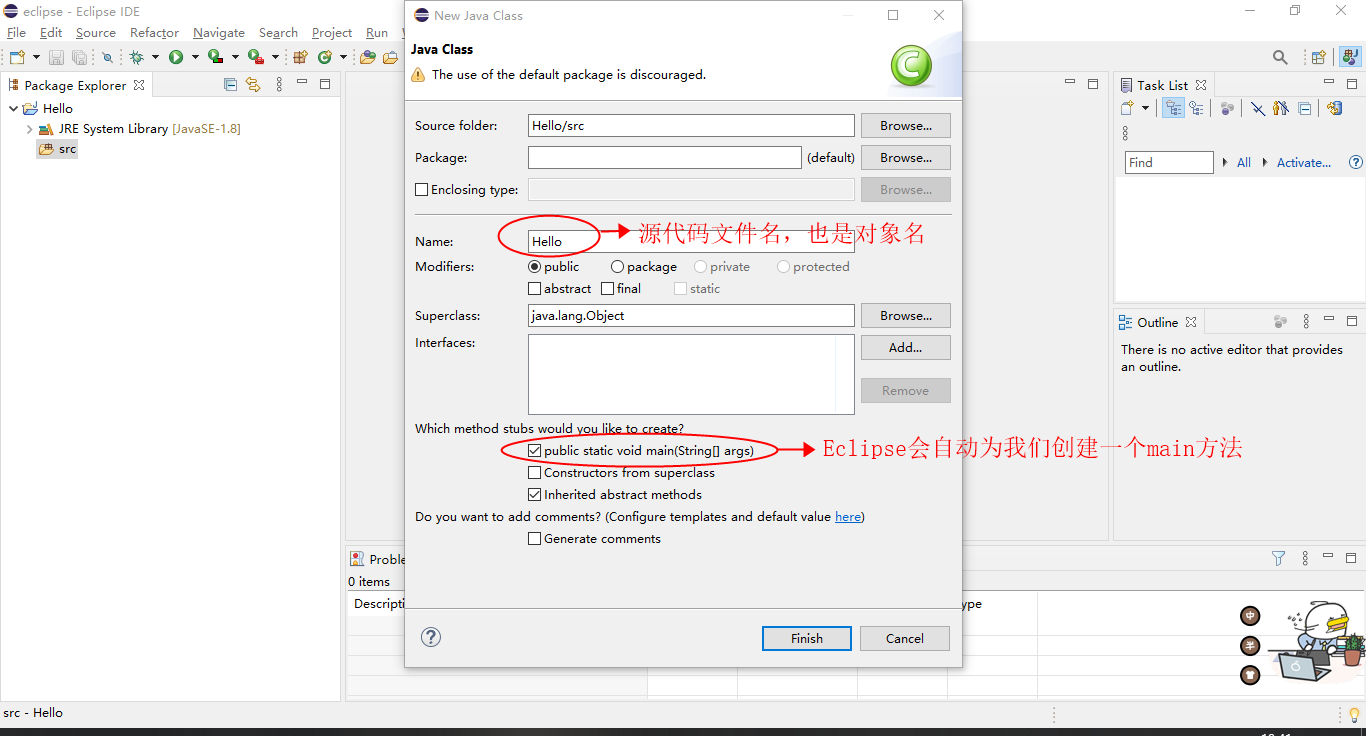Check Constructors from superclass
The width and height of the screenshot is (1366, 736).
pyautogui.click(x=534, y=473)
